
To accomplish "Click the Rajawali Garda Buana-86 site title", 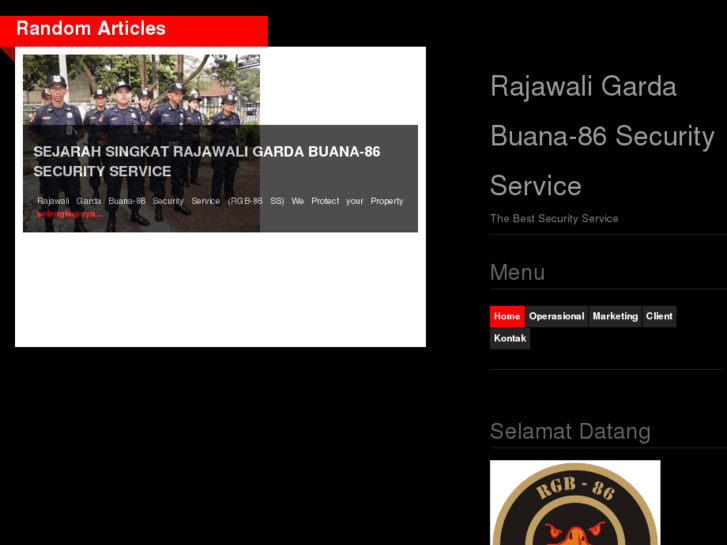I will tap(602, 136).
